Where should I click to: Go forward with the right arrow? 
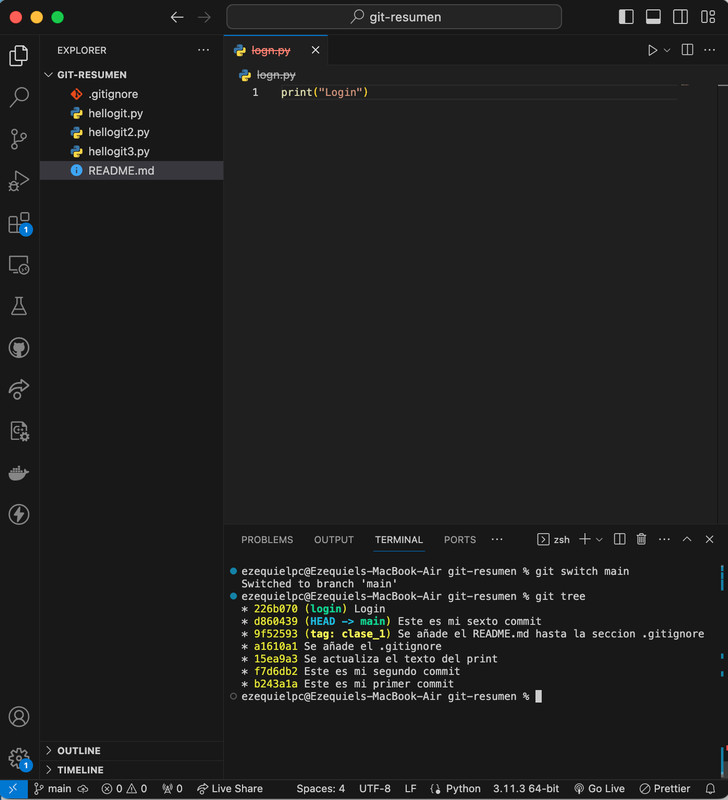click(x=204, y=17)
